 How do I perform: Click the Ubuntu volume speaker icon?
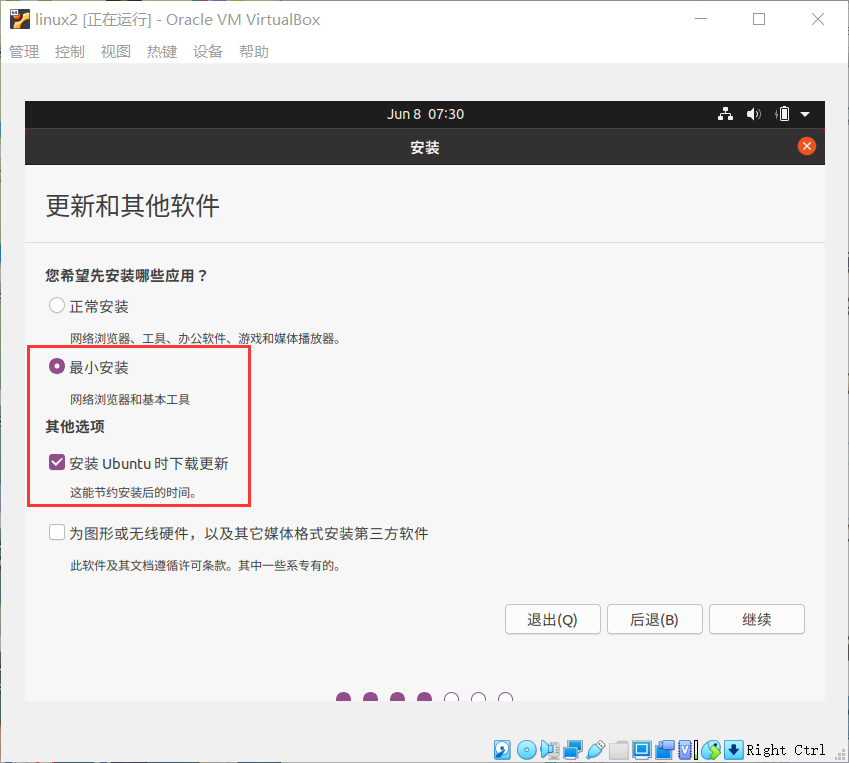coord(753,114)
